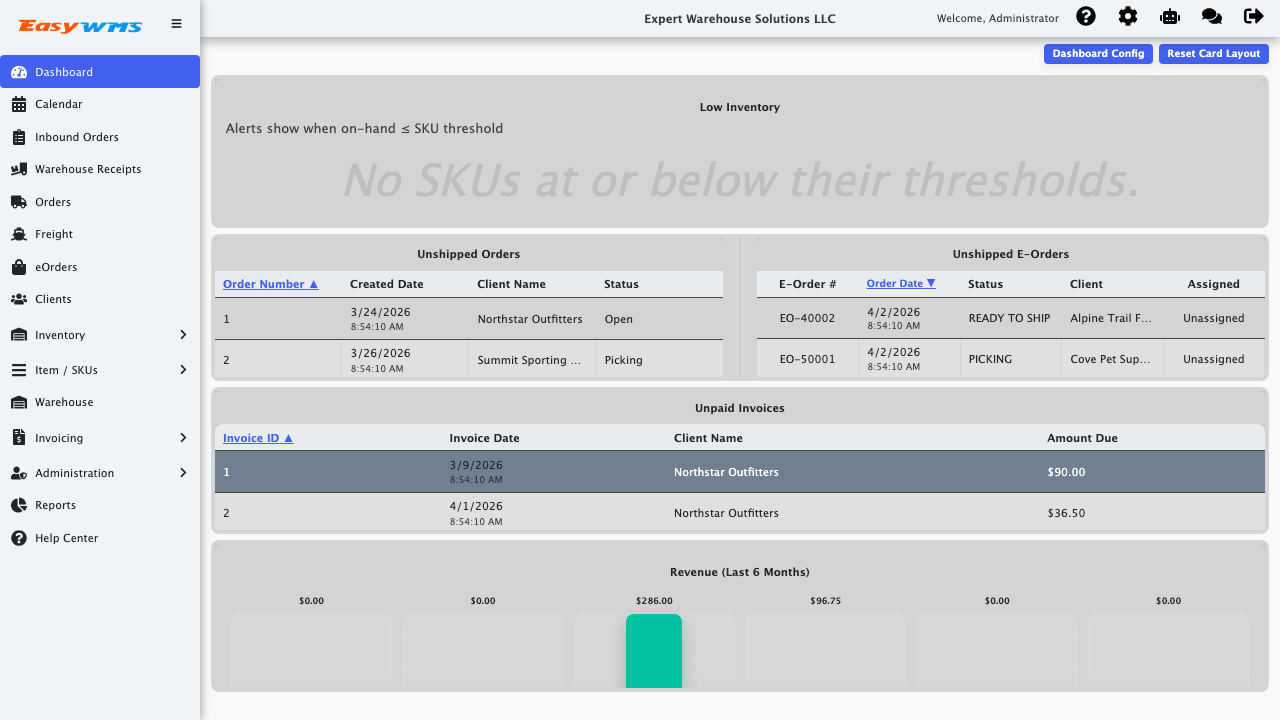Image resolution: width=1280 pixels, height=720 pixels.
Task: Click the Orders truck icon
Action: [x=19, y=202]
